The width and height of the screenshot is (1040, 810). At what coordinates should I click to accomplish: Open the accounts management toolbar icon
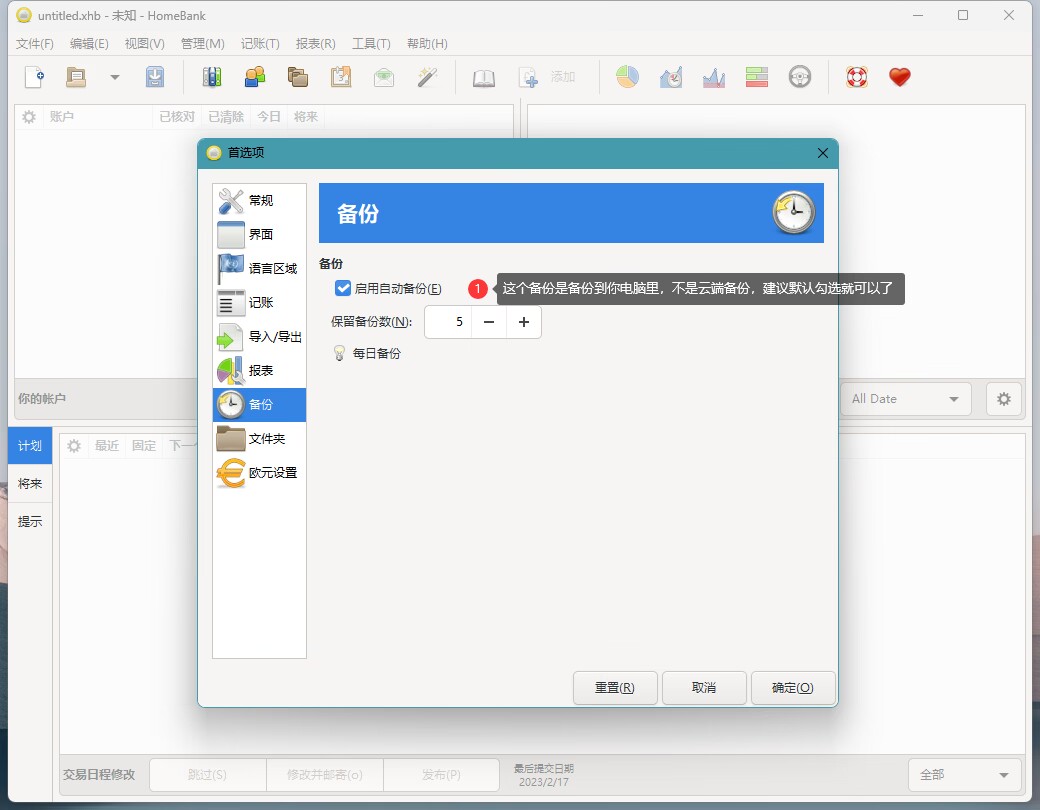[212, 77]
